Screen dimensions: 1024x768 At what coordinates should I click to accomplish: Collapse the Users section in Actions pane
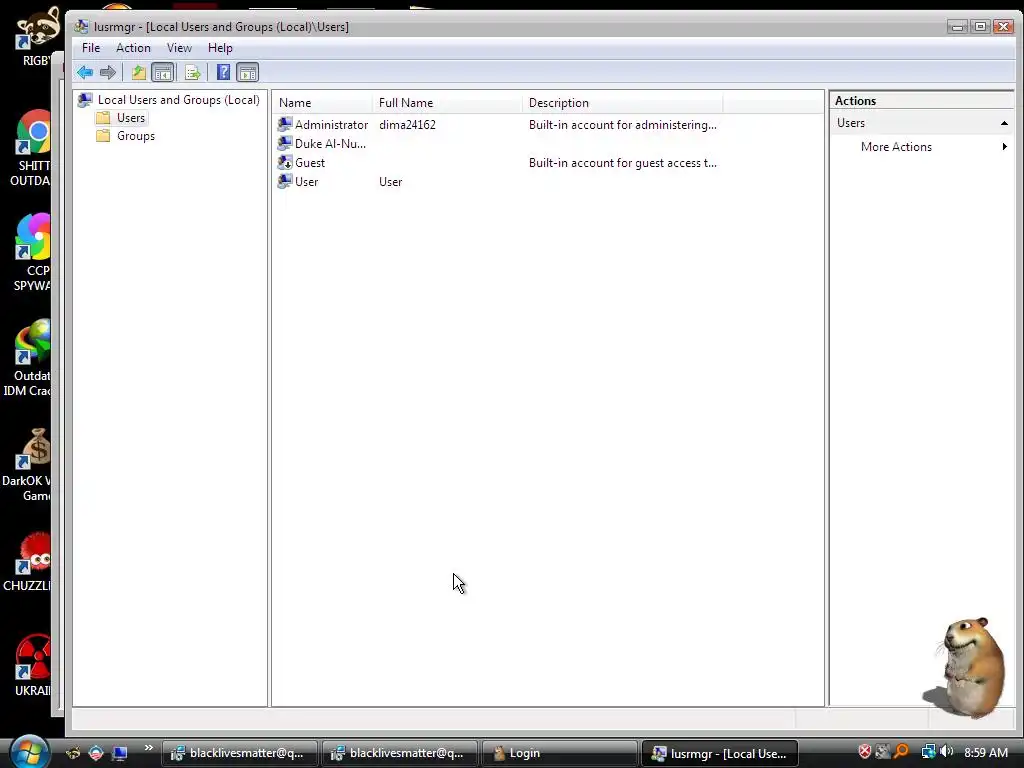[1004, 123]
